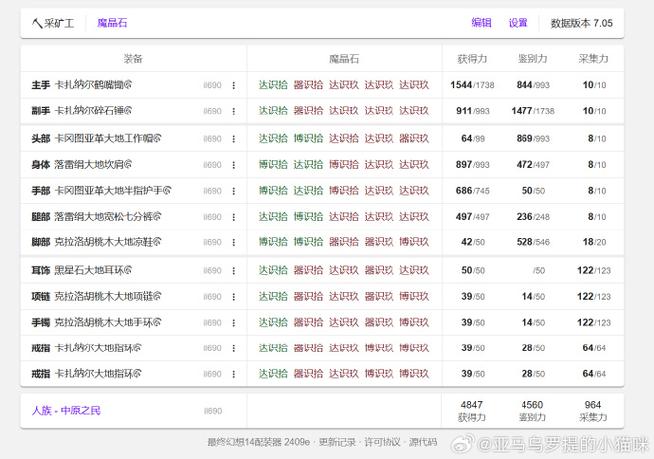This screenshot has width=654, height=459.
Task: Open three-dot menu for 身体 gear row
Action: point(234,165)
